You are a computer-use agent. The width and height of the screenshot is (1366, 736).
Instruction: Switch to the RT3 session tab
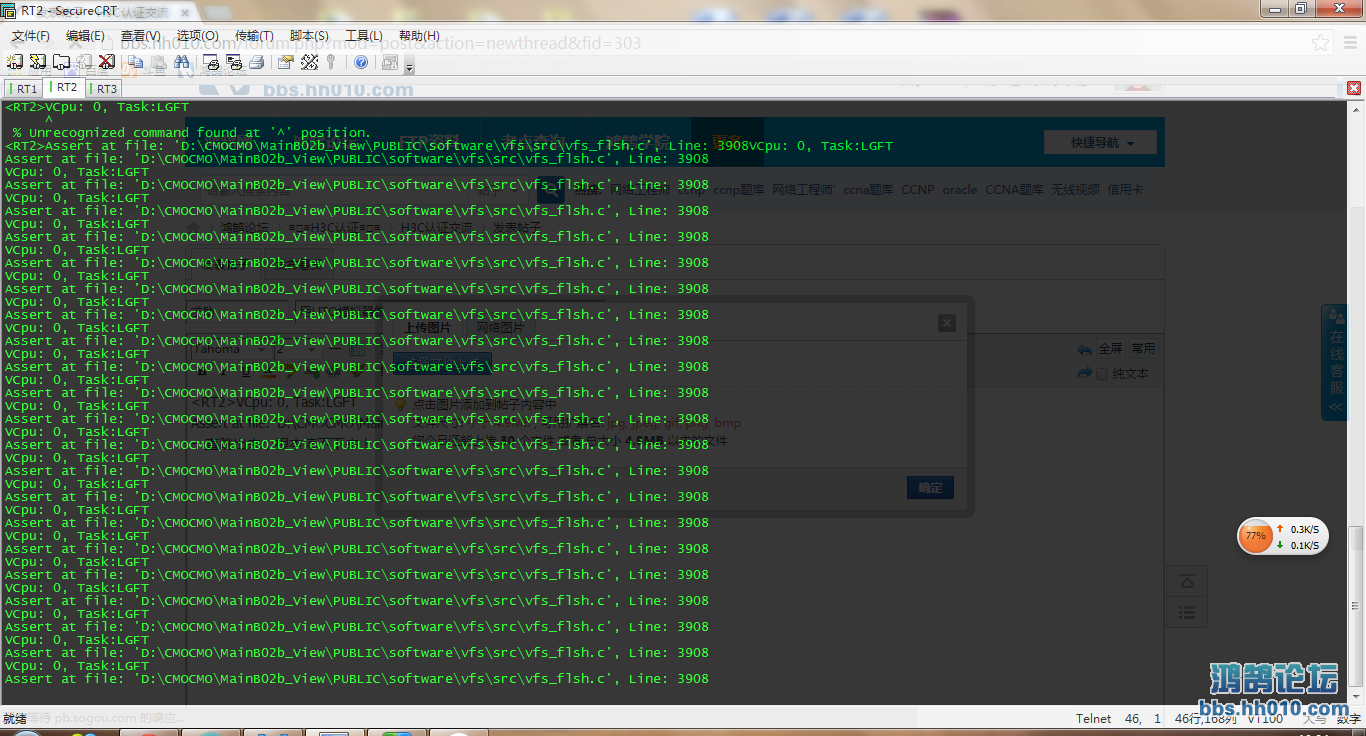(x=104, y=89)
